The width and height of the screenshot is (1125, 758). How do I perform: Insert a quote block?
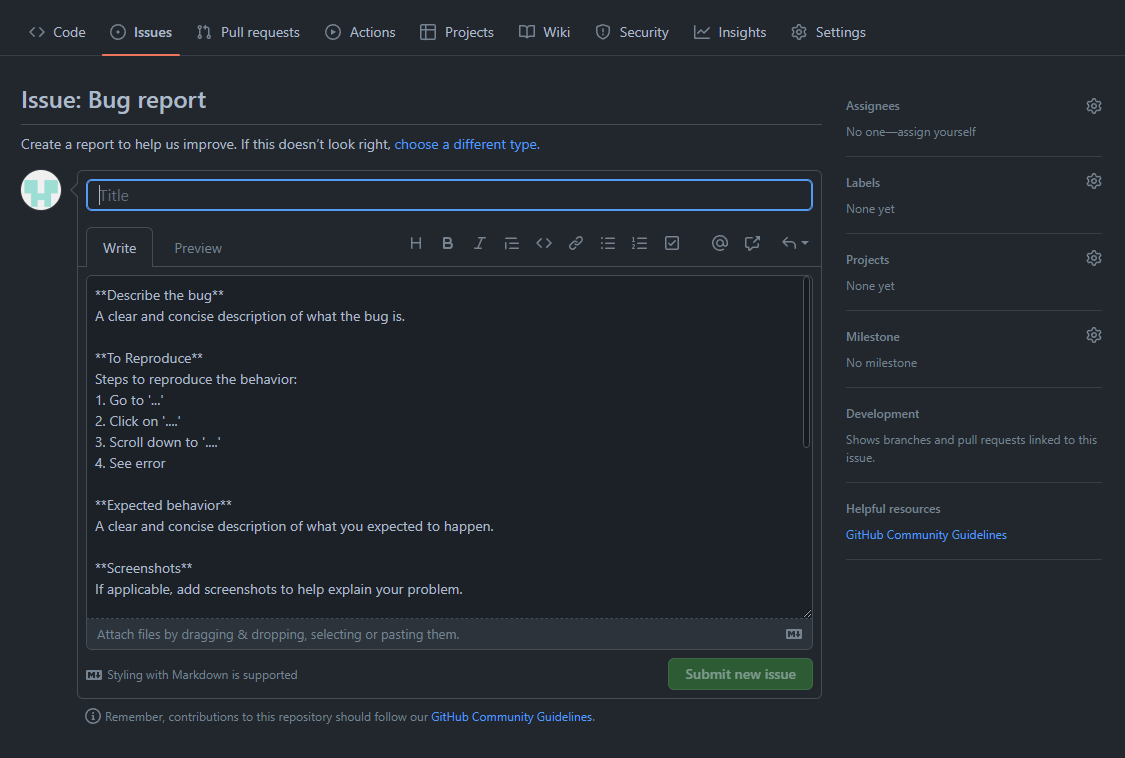click(512, 243)
